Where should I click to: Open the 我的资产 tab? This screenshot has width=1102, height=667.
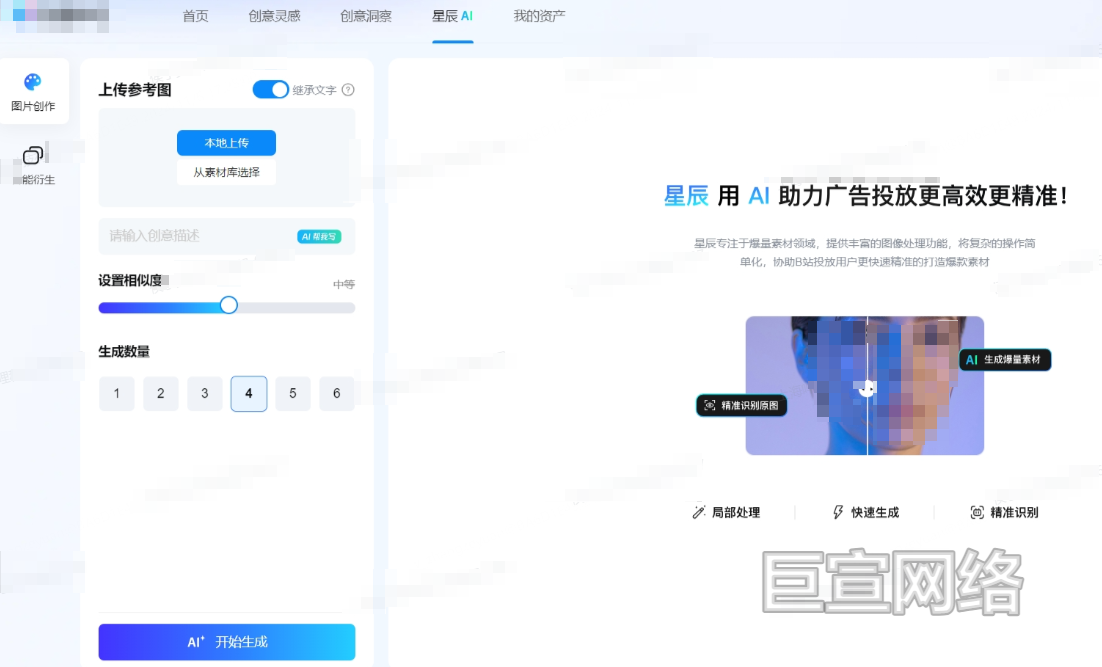539,16
